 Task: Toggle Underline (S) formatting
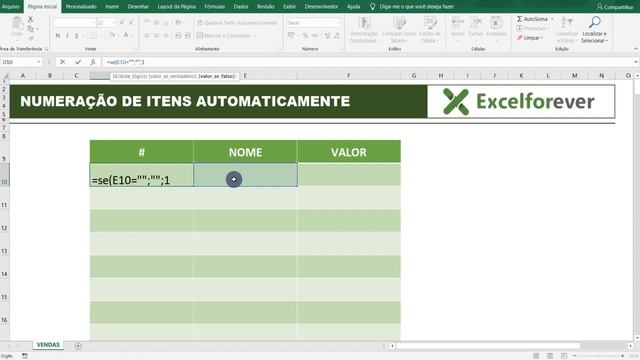(76, 36)
